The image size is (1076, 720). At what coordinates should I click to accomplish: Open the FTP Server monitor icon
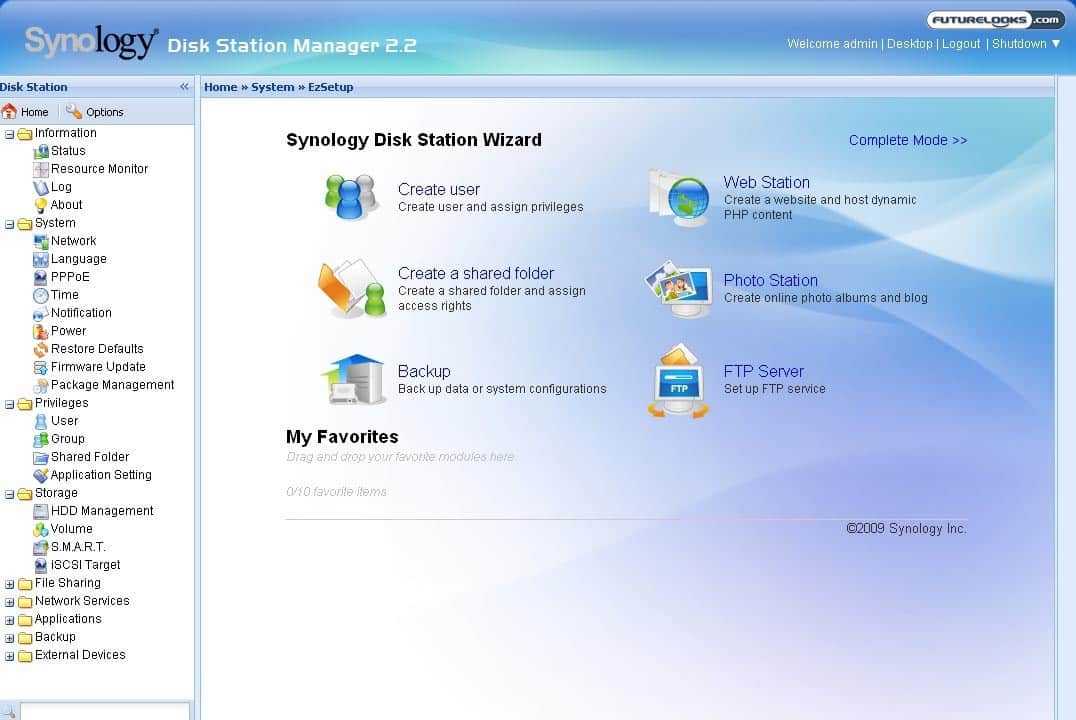(x=678, y=381)
